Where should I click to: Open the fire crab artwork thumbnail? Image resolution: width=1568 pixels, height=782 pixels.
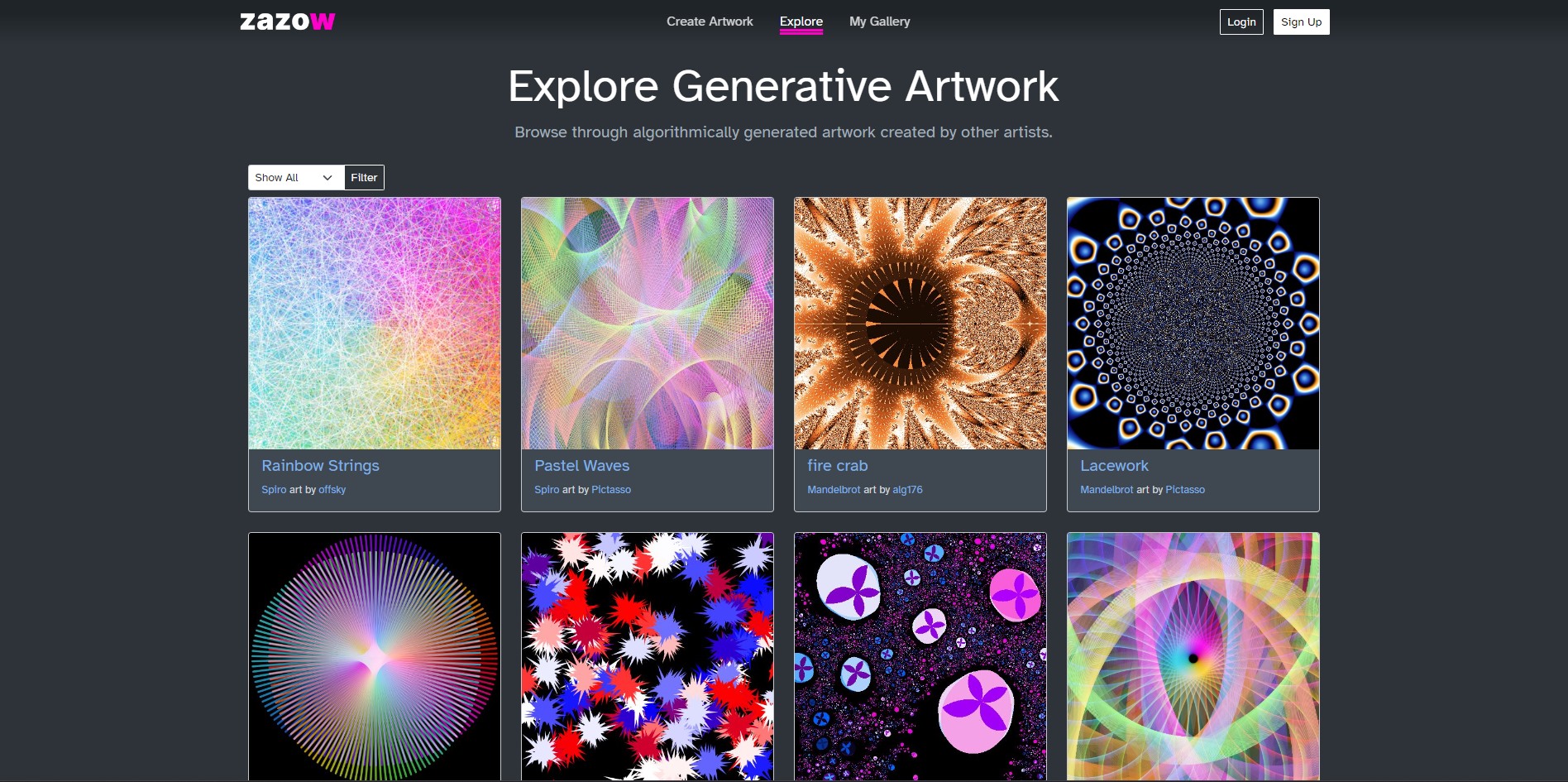[920, 324]
